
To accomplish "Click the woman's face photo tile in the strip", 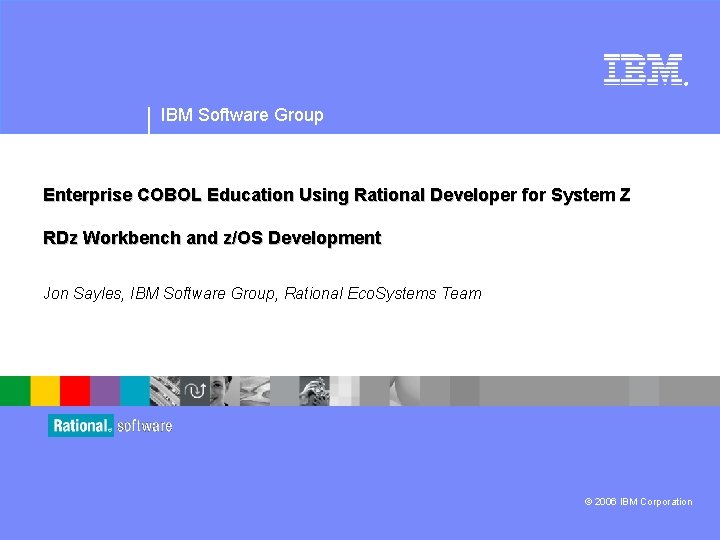I will (x=225, y=391).
